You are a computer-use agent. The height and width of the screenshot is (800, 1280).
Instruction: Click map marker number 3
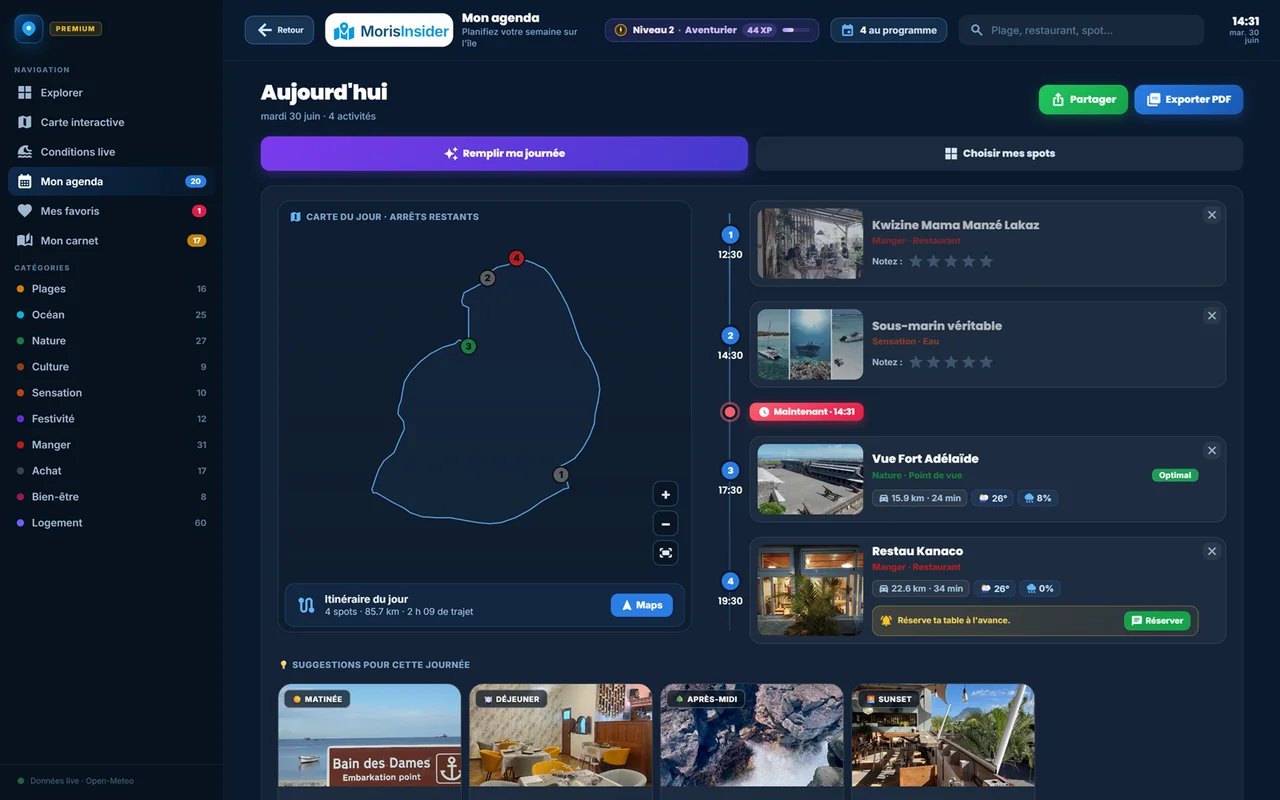click(x=468, y=346)
